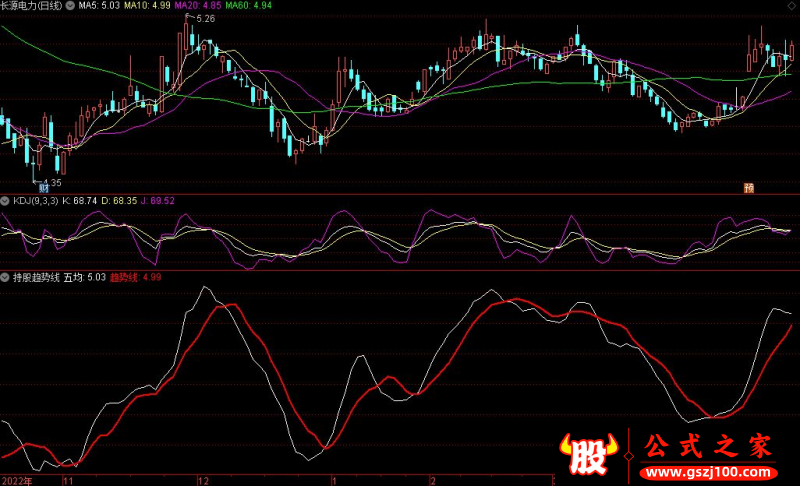Click the 持股趋势线 indicator name
The height and width of the screenshot is (486, 800).
(36, 277)
